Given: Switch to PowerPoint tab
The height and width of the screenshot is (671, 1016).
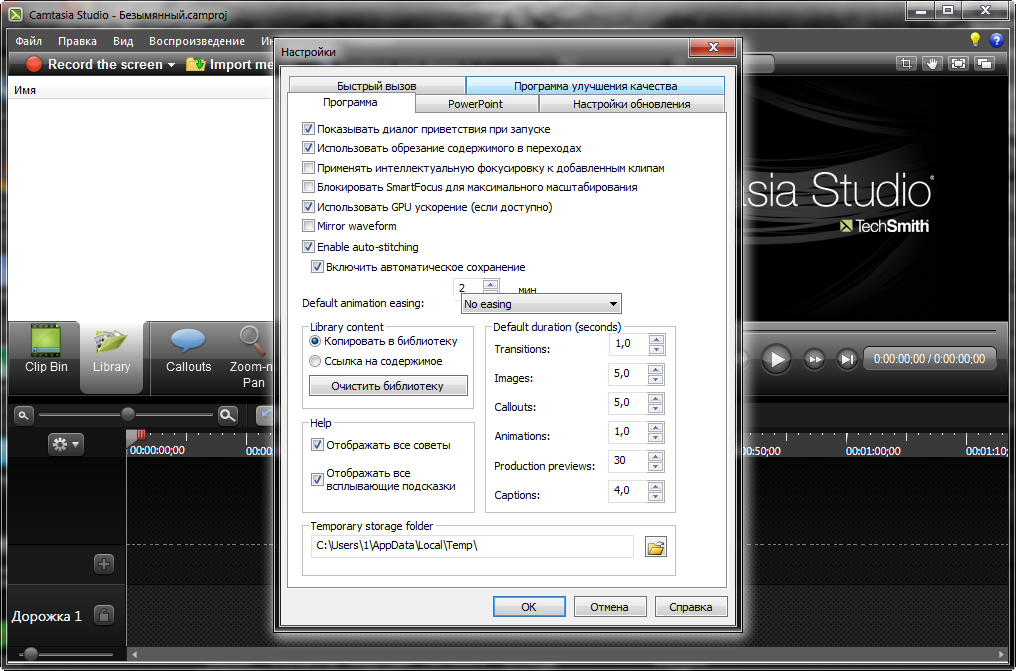Looking at the screenshot, I should [x=475, y=104].
